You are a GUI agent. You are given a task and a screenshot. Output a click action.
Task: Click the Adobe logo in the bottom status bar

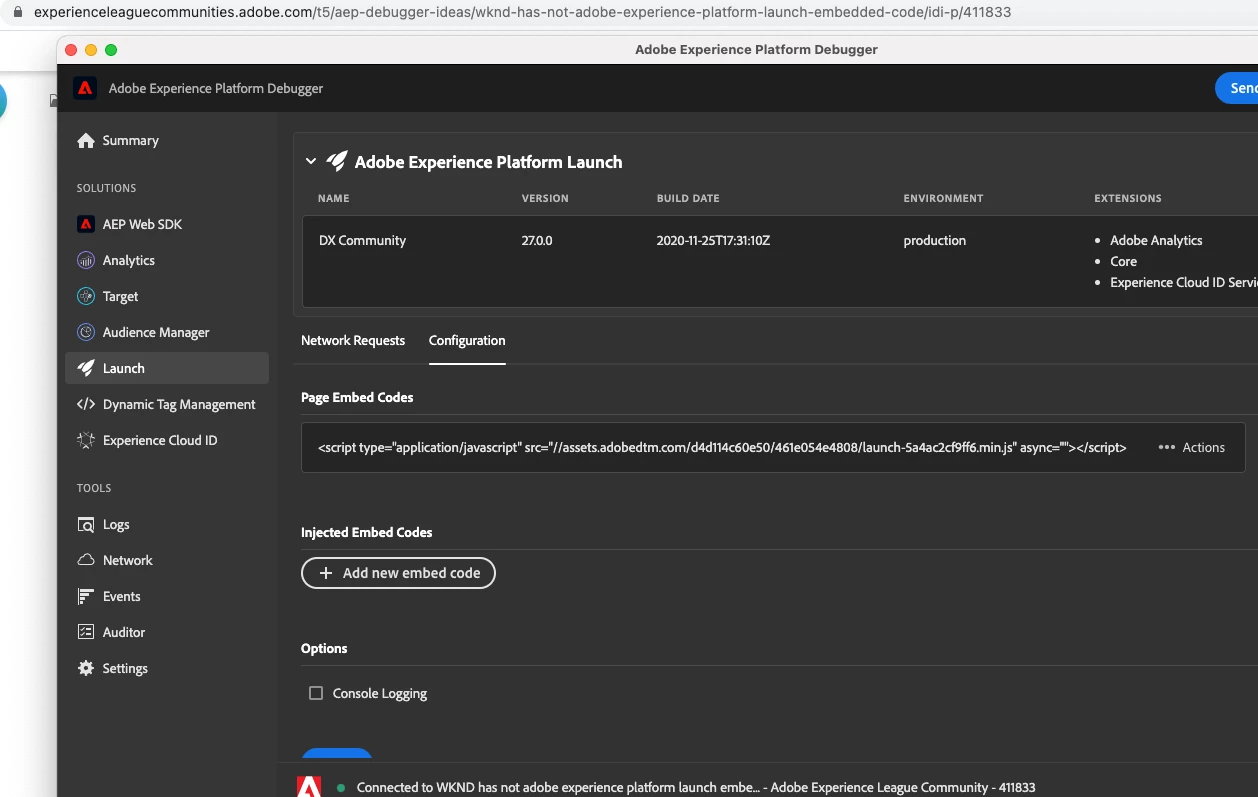pyautogui.click(x=310, y=787)
